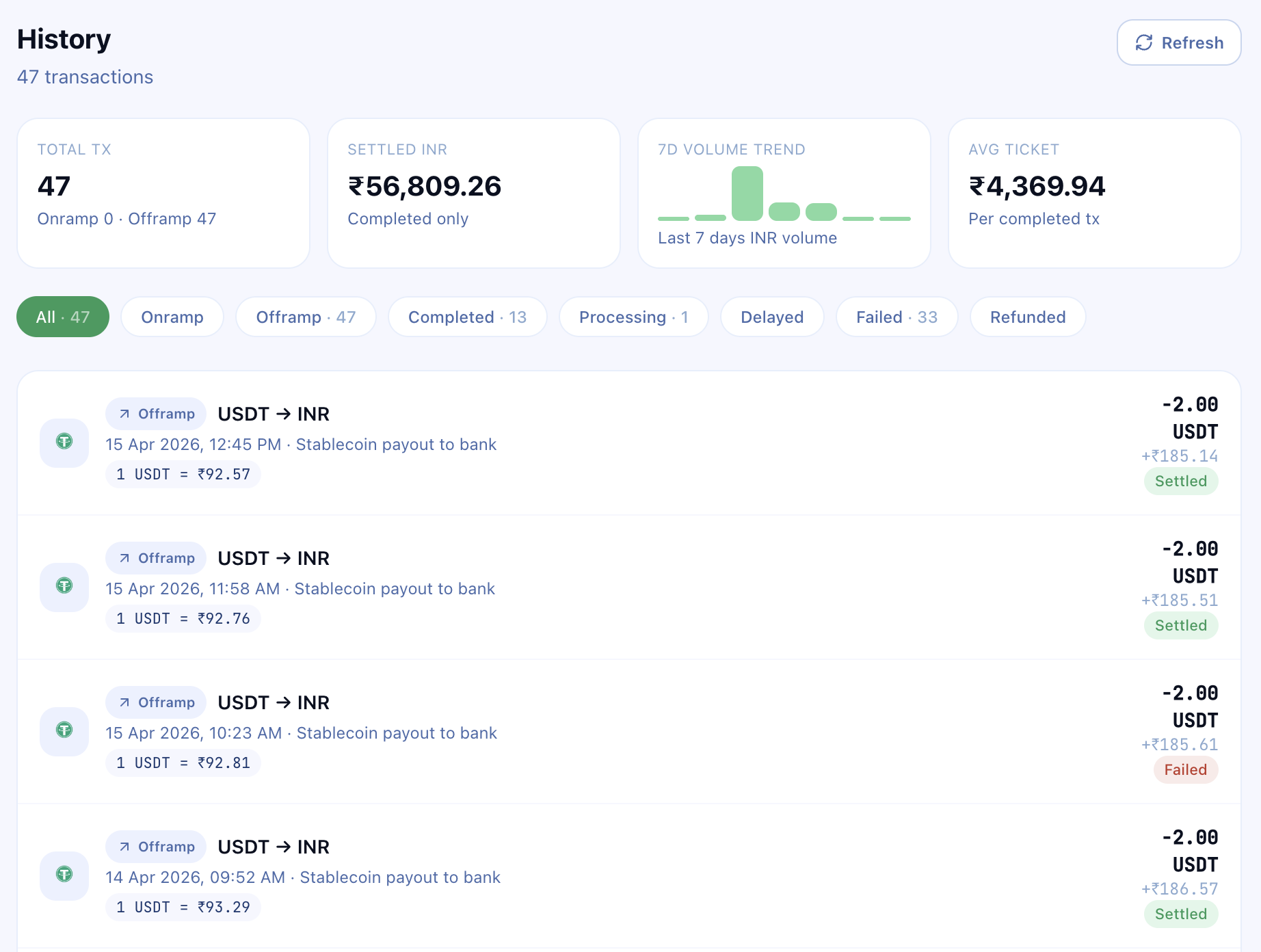
Task: Select the All 47 filter
Action: click(63, 317)
